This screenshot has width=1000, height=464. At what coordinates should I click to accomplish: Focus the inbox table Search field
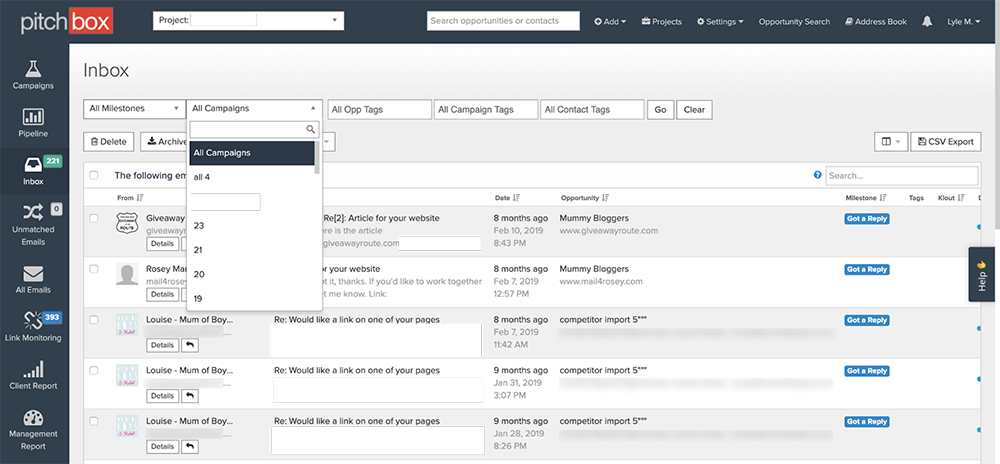coord(902,175)
